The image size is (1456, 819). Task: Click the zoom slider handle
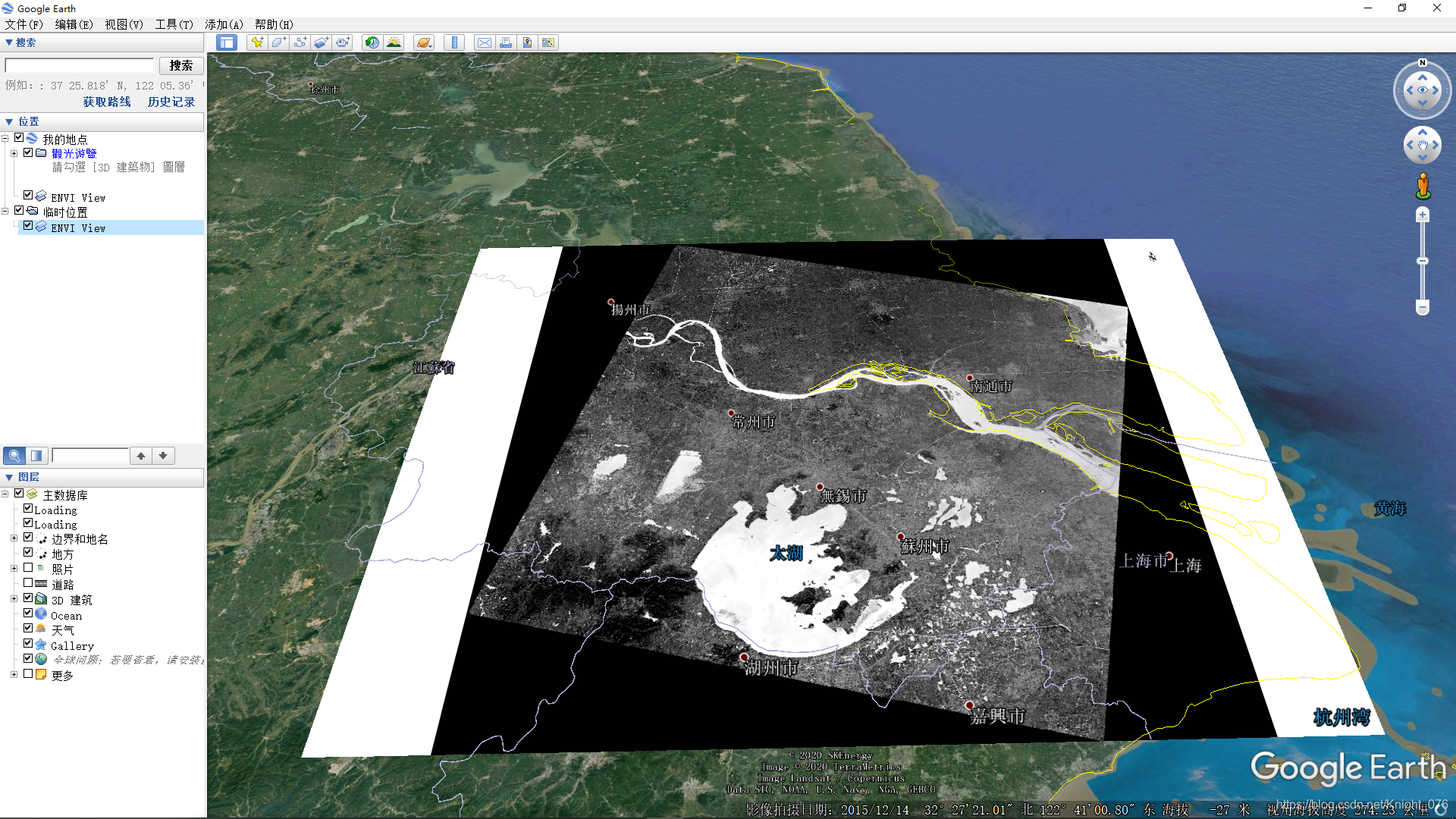point(1423,261)
